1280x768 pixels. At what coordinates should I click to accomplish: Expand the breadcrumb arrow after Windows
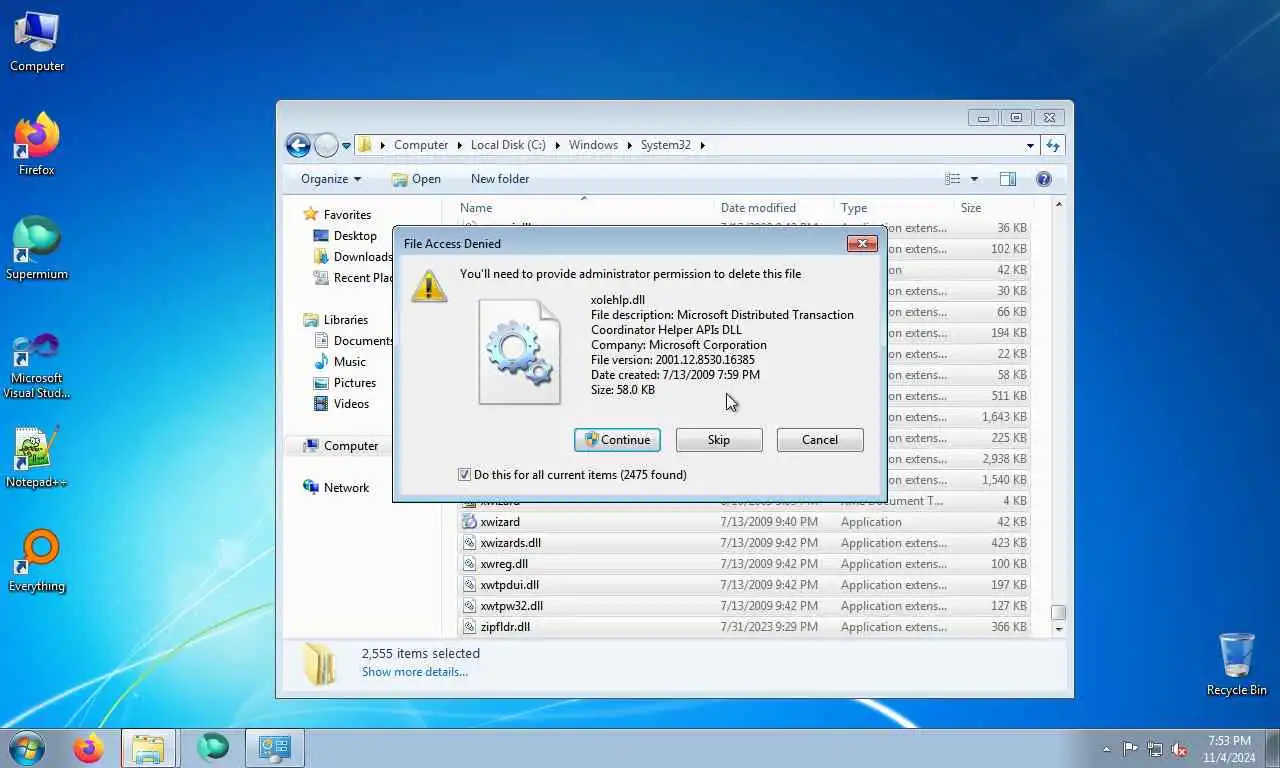pos(629,145)
